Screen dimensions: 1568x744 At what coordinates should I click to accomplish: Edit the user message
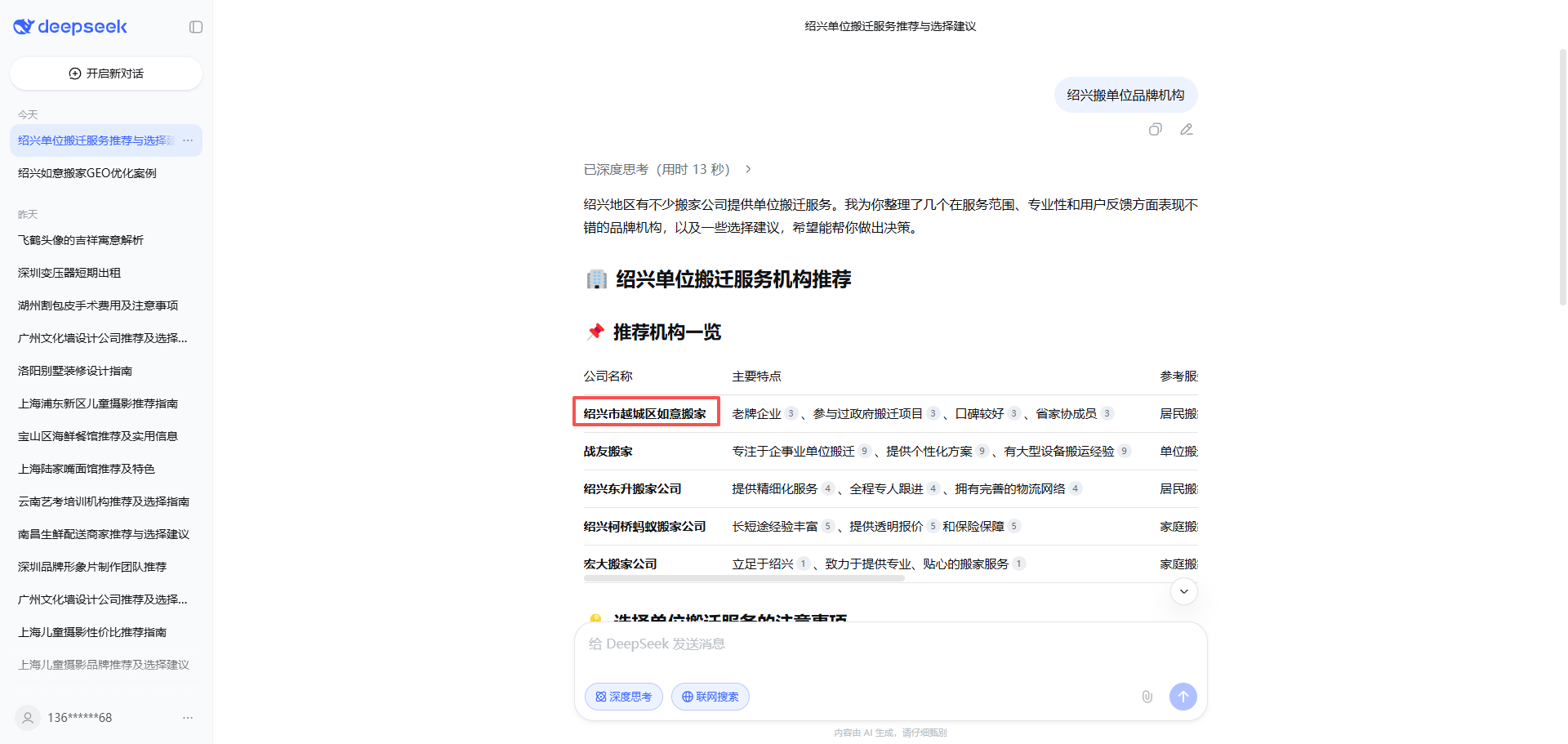click(x=1187, y=129)
